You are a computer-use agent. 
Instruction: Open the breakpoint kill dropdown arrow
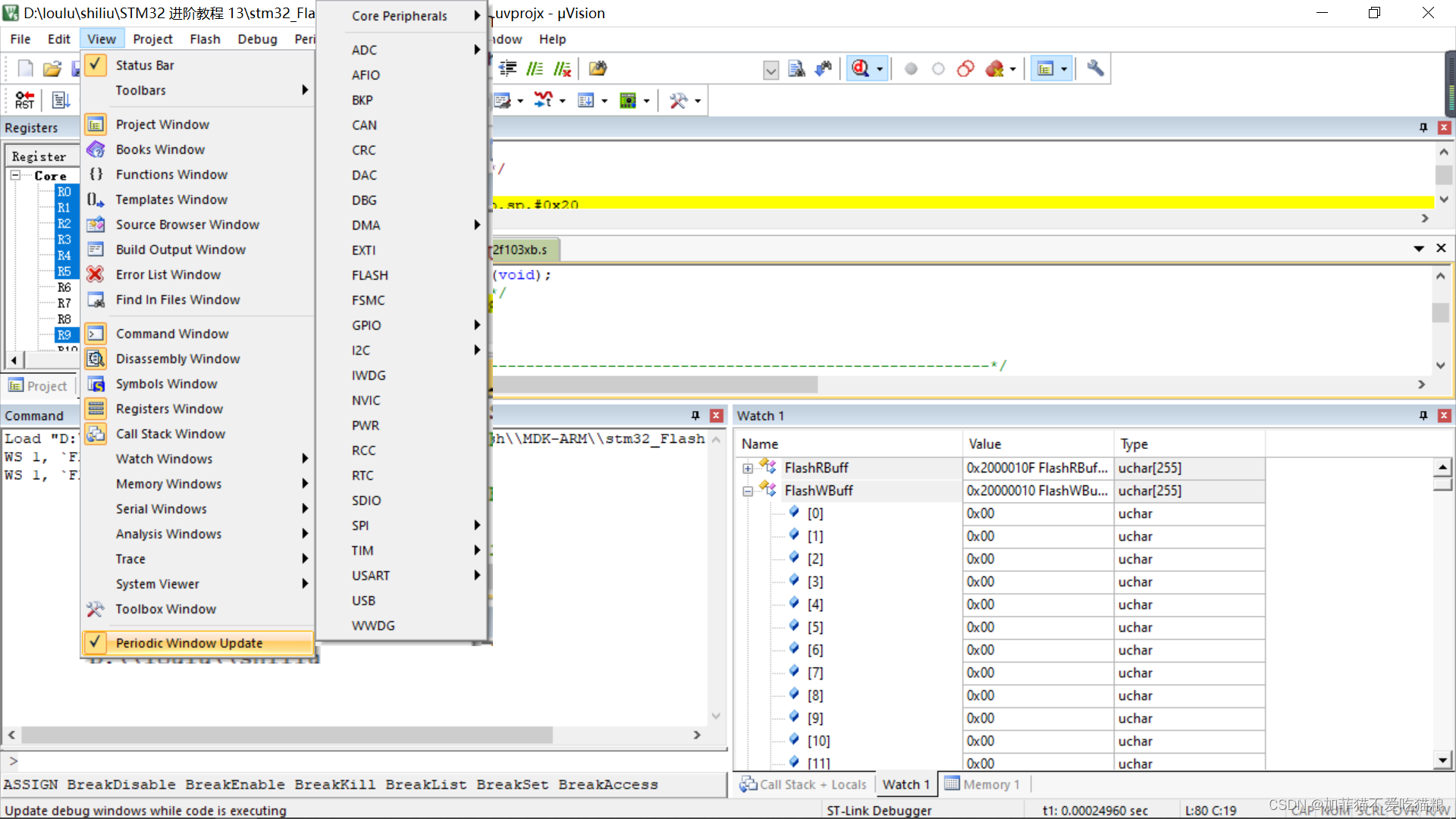(x=1012, y=69)
